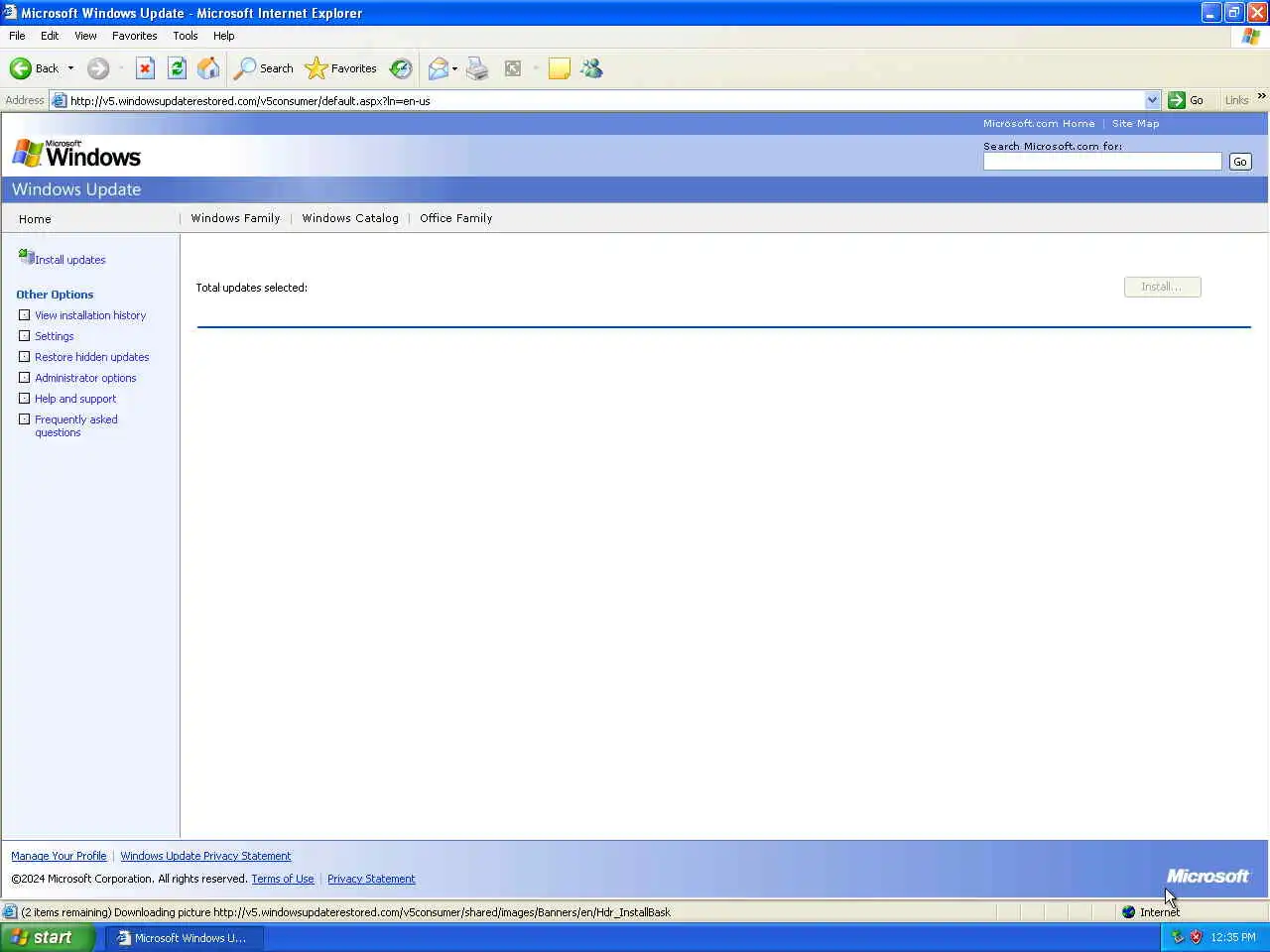Open the Site Map link
The width and height of the screenshot is (1270, 952).
[x=1135, y=124]
